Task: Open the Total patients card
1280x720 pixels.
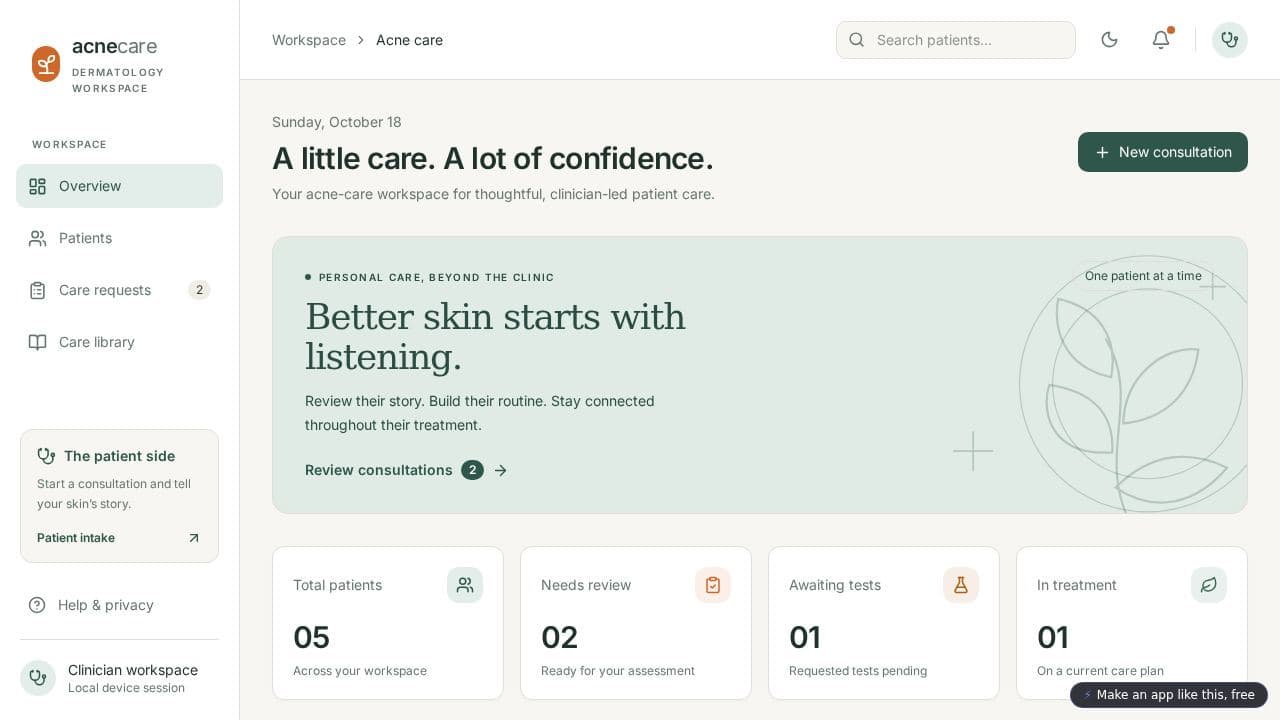Action: click(388, 623)
